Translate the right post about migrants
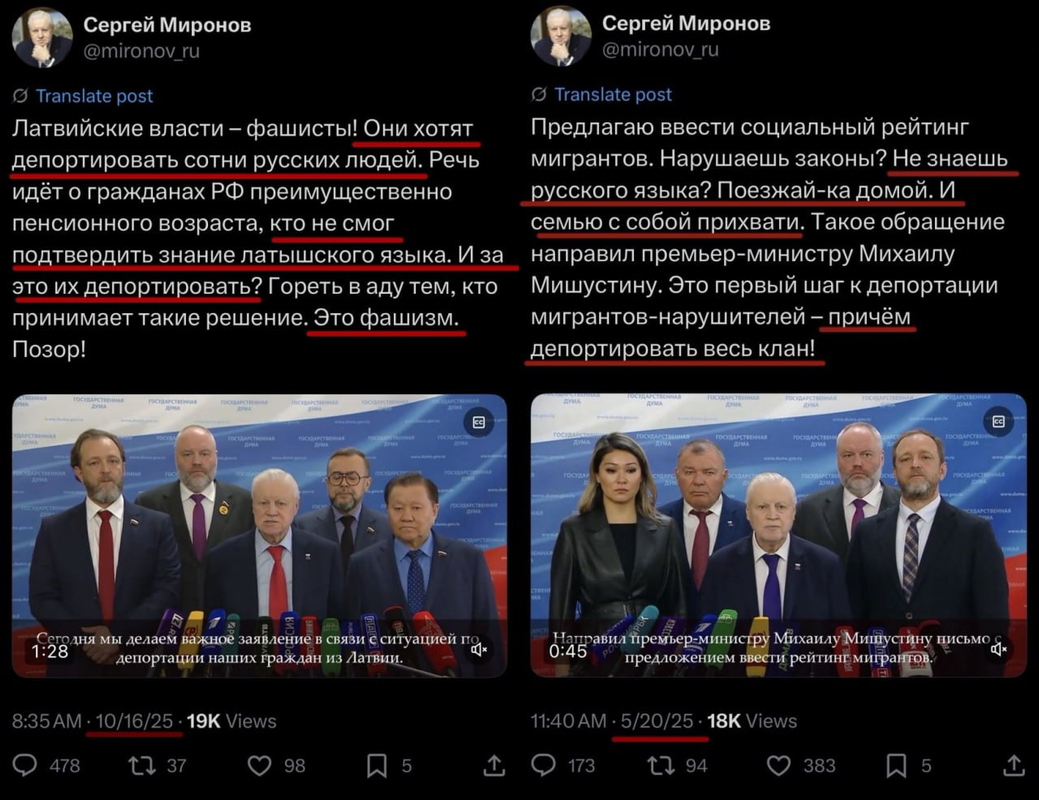The image size is (1039, 800). pos(613,95)
